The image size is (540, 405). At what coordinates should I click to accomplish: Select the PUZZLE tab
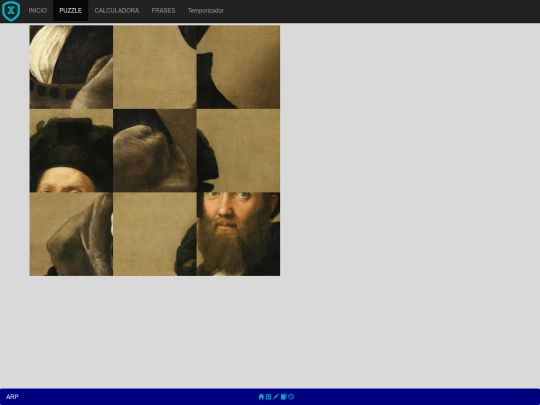point(70,11)
